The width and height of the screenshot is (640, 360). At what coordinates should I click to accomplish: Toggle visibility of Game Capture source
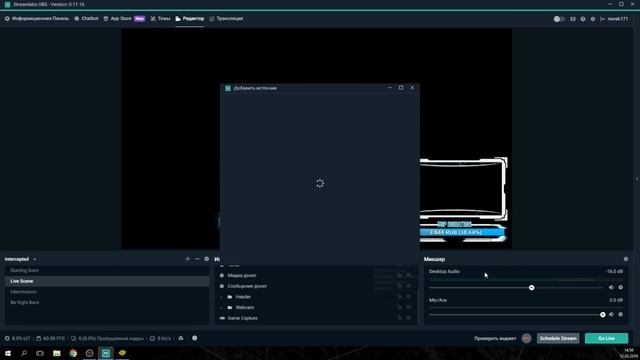coord(409,318)
